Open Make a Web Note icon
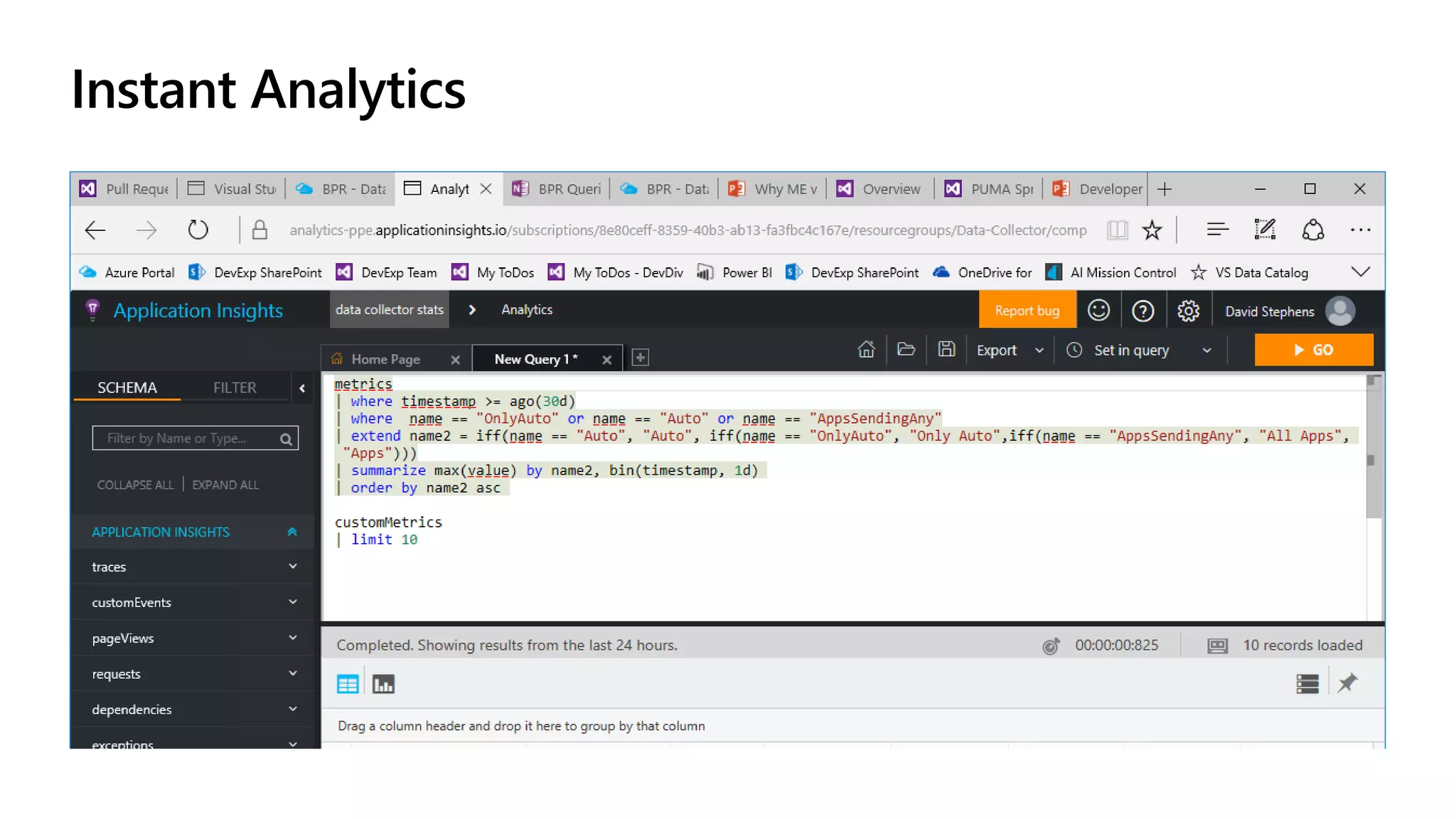 [x=1265, y=229]
